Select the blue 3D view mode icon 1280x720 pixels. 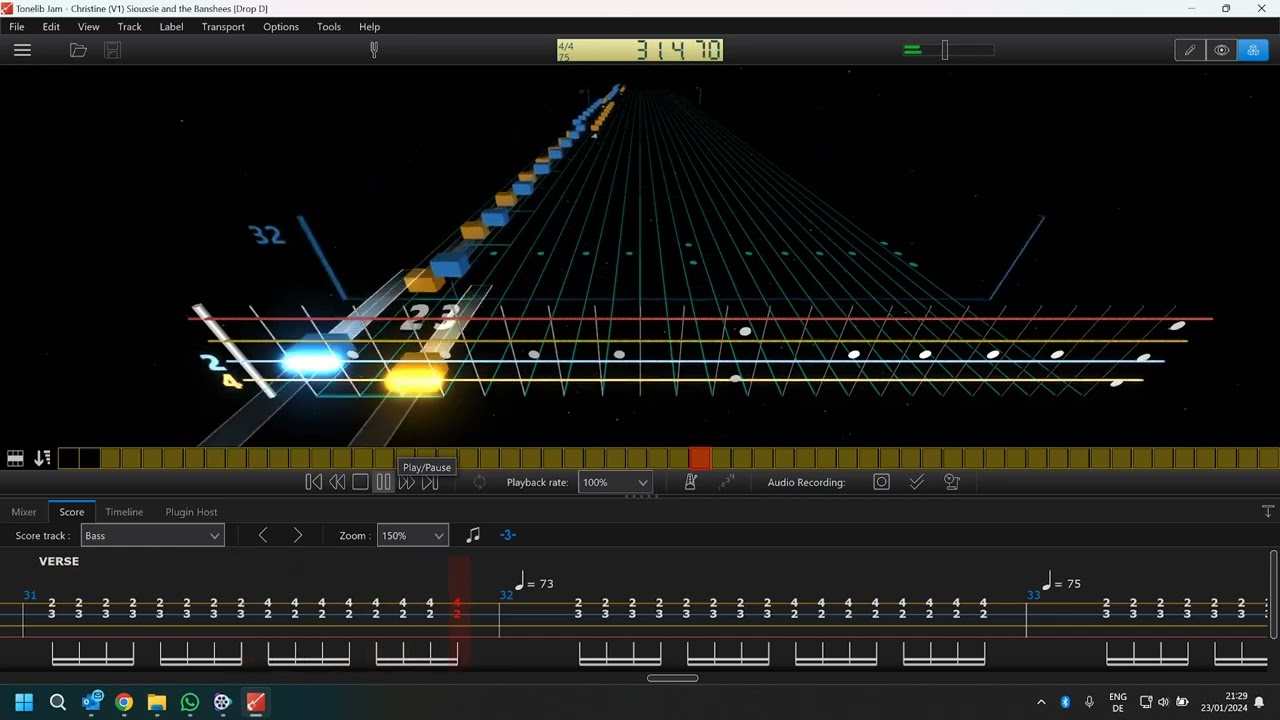pos(1253,50)
